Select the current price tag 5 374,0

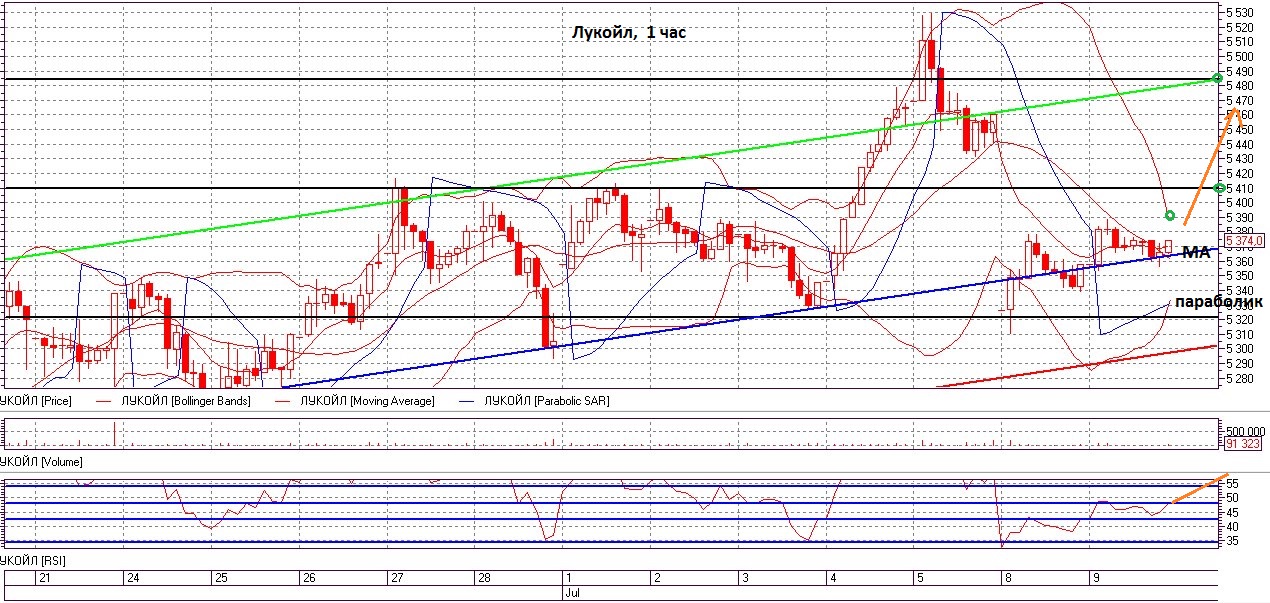[x=1244, y=241]
